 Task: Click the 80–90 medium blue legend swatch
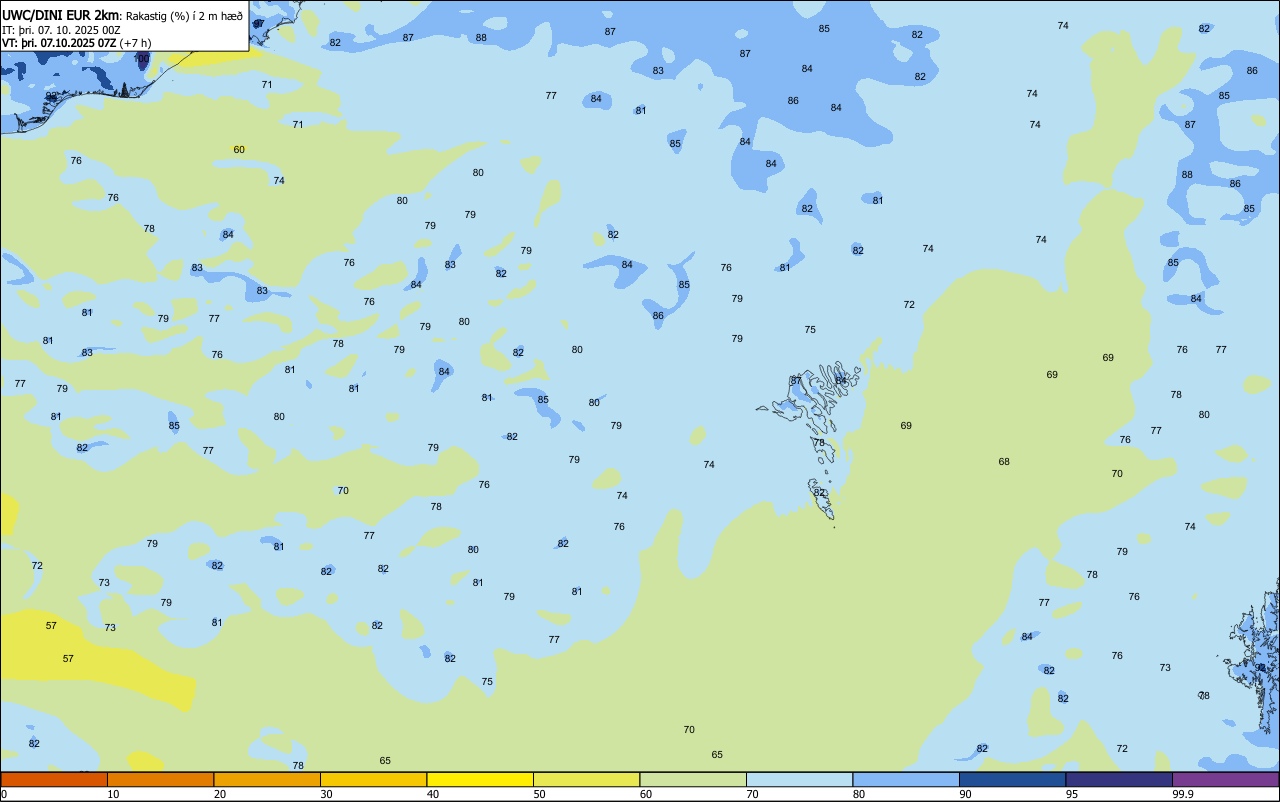[906, 779]
